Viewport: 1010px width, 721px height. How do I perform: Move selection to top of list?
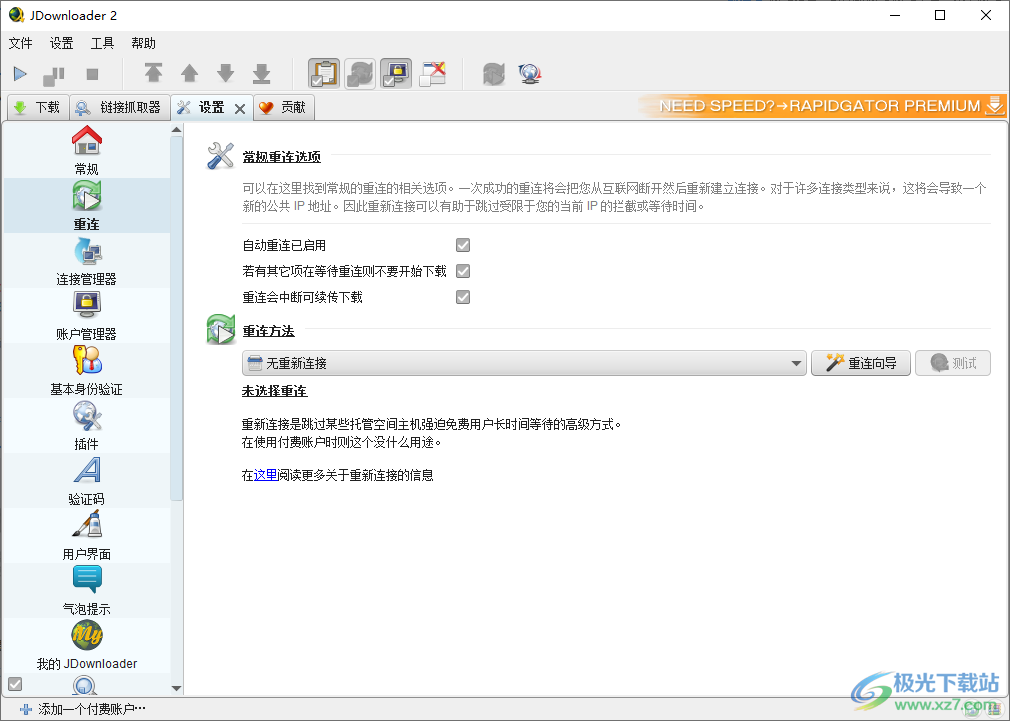coord(153,73)
